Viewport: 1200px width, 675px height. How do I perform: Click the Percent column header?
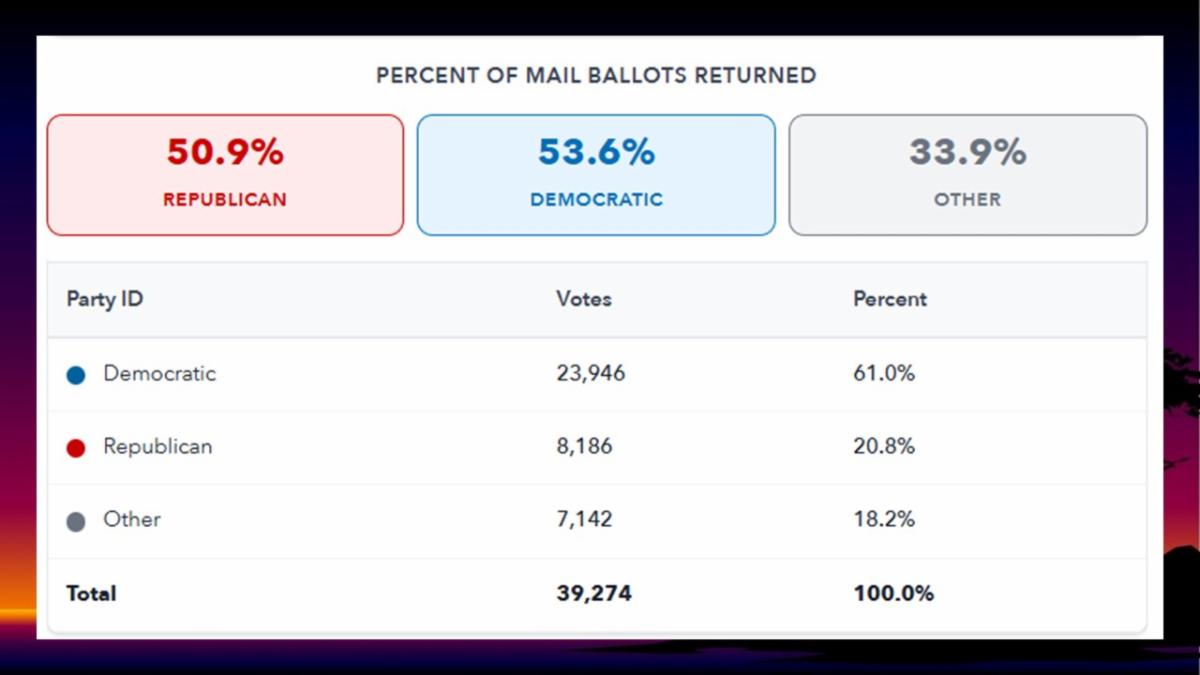click(x=890, y=299)
